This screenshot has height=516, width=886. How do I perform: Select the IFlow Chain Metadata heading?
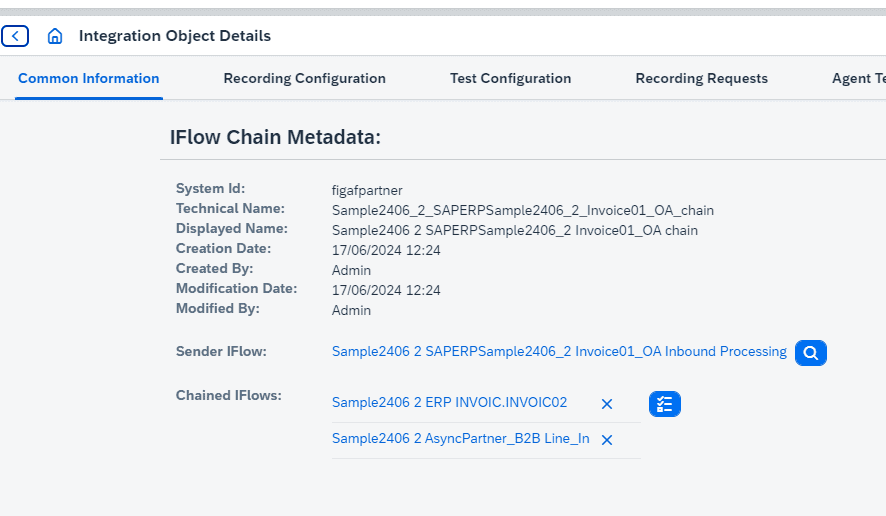click(x=275, y=137)
